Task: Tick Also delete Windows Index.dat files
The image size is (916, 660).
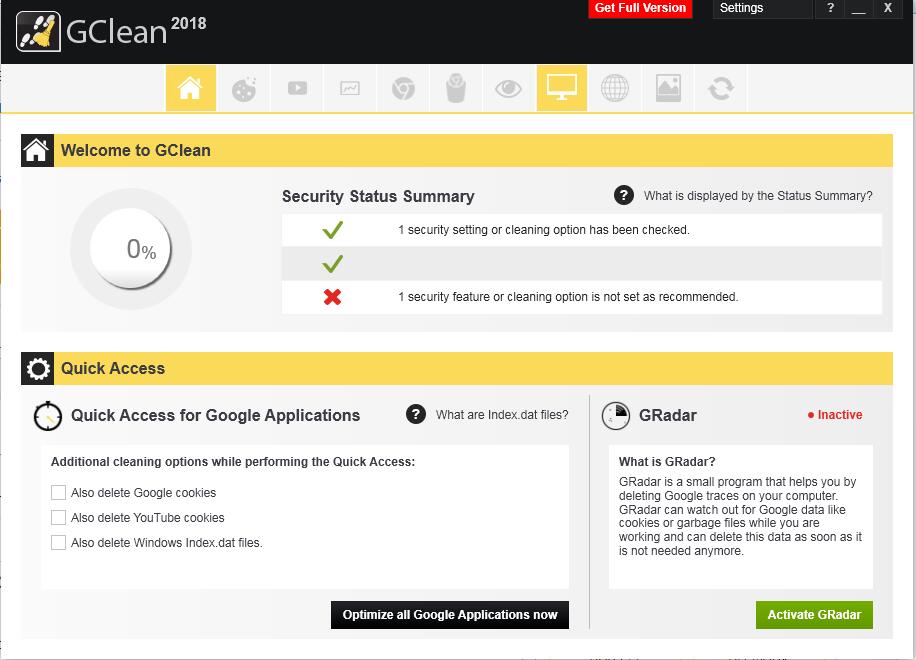Action: click(59, 543)
